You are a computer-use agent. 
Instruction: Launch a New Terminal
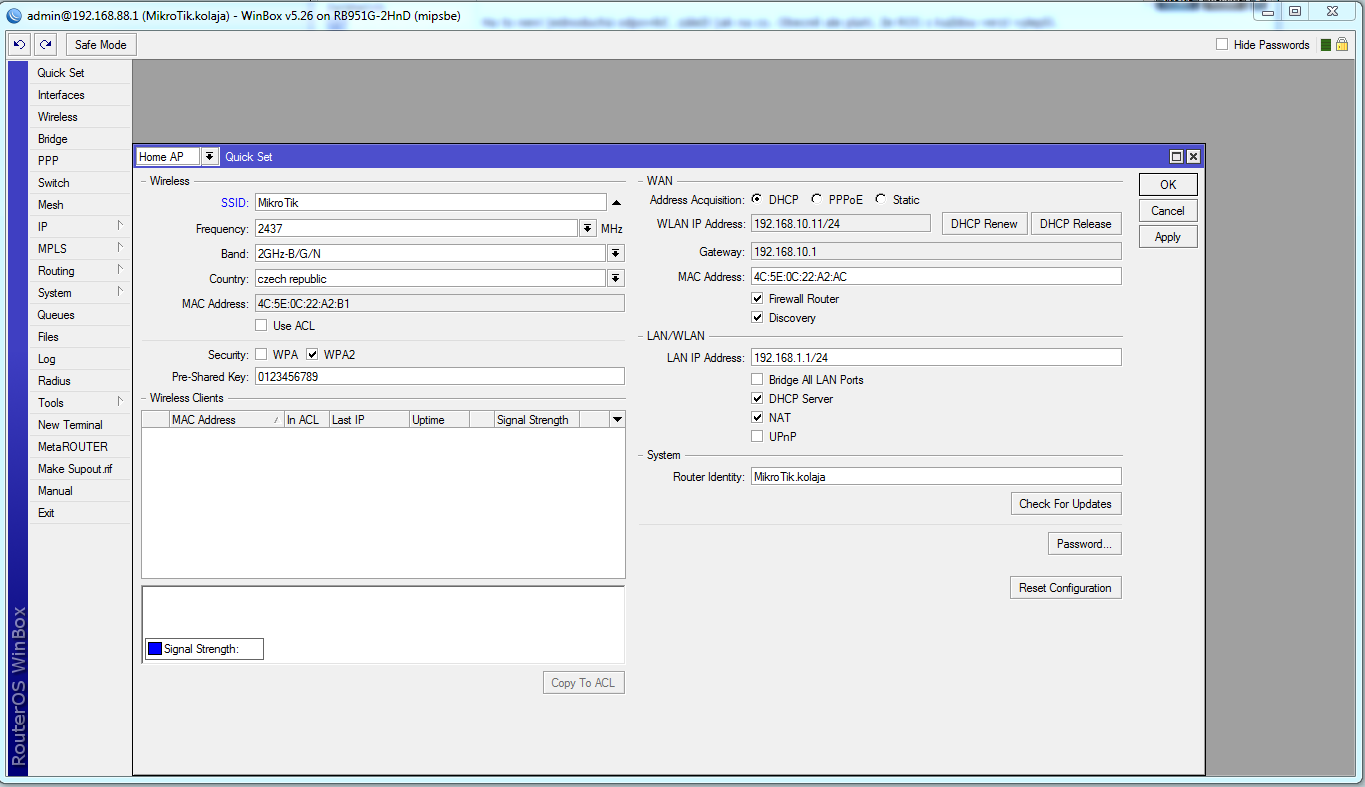click(80, 425)
